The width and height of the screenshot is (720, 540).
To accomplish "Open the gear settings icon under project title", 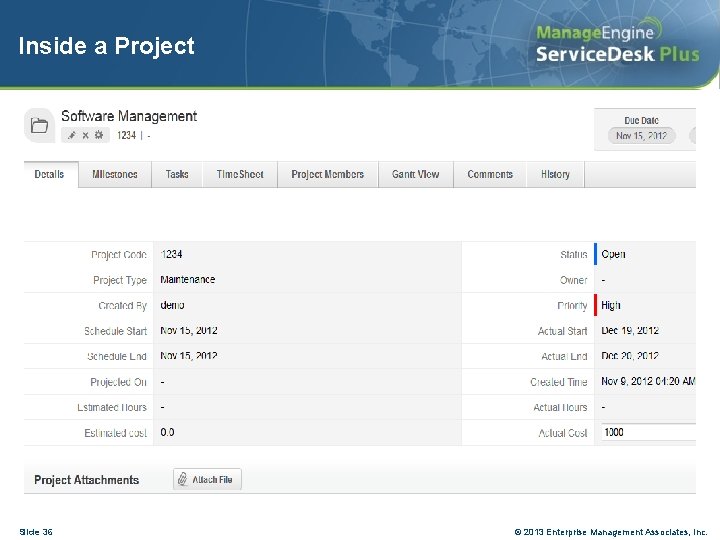I will click(x=99, y=135).
